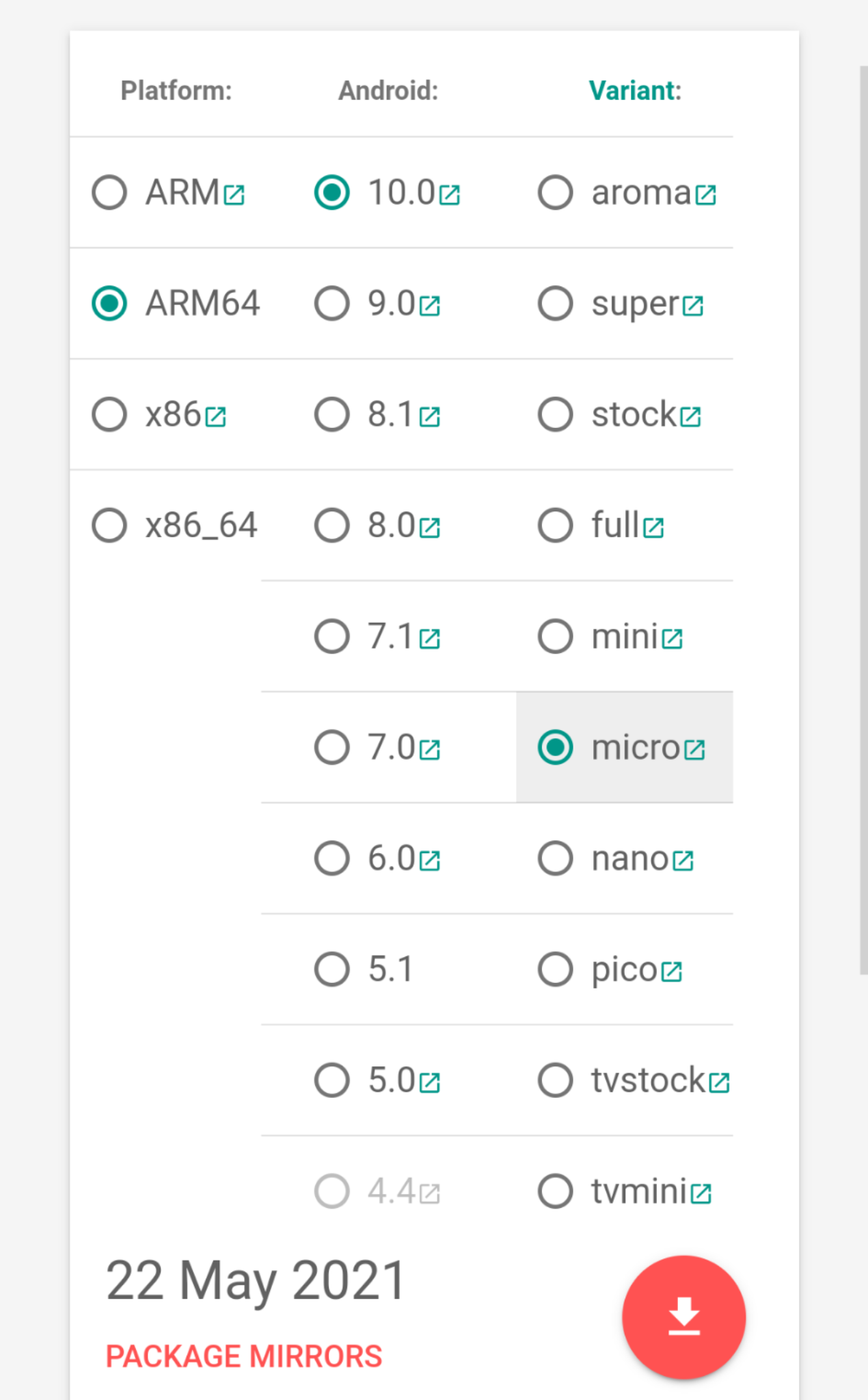Click external link icon next to 10.0
Image resolution: width=868 pixels, height=1400 pixels.
pyautogui.click(x=449, y=196)
